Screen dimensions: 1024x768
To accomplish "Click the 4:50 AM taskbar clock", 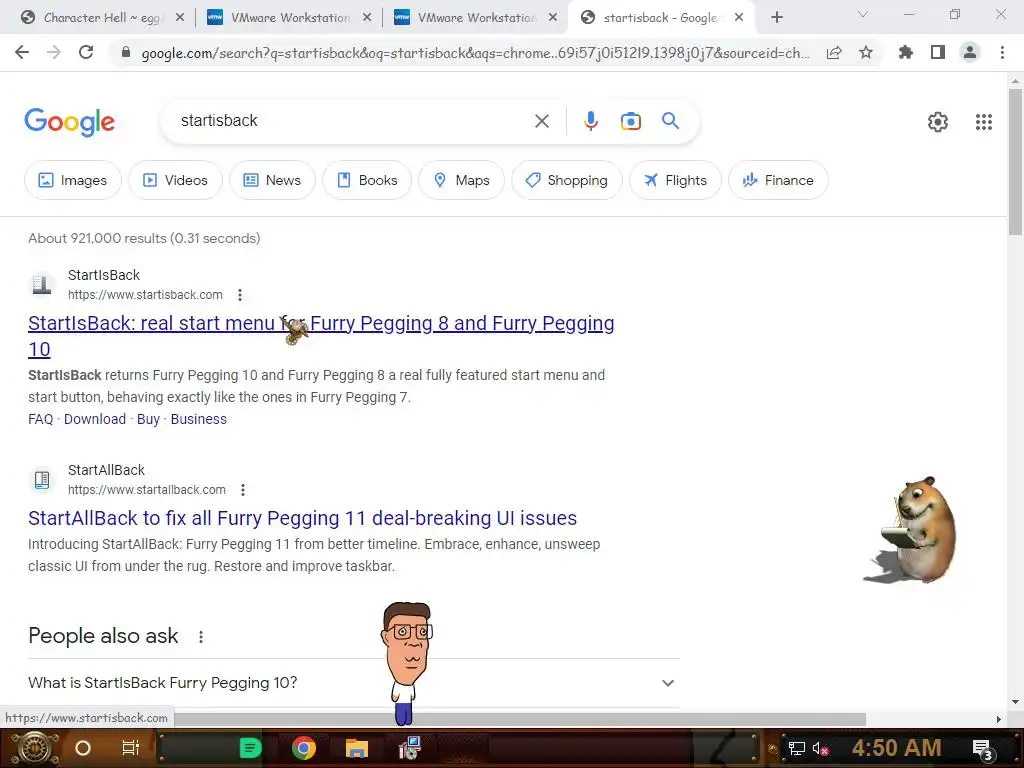I will coord(896,748).
